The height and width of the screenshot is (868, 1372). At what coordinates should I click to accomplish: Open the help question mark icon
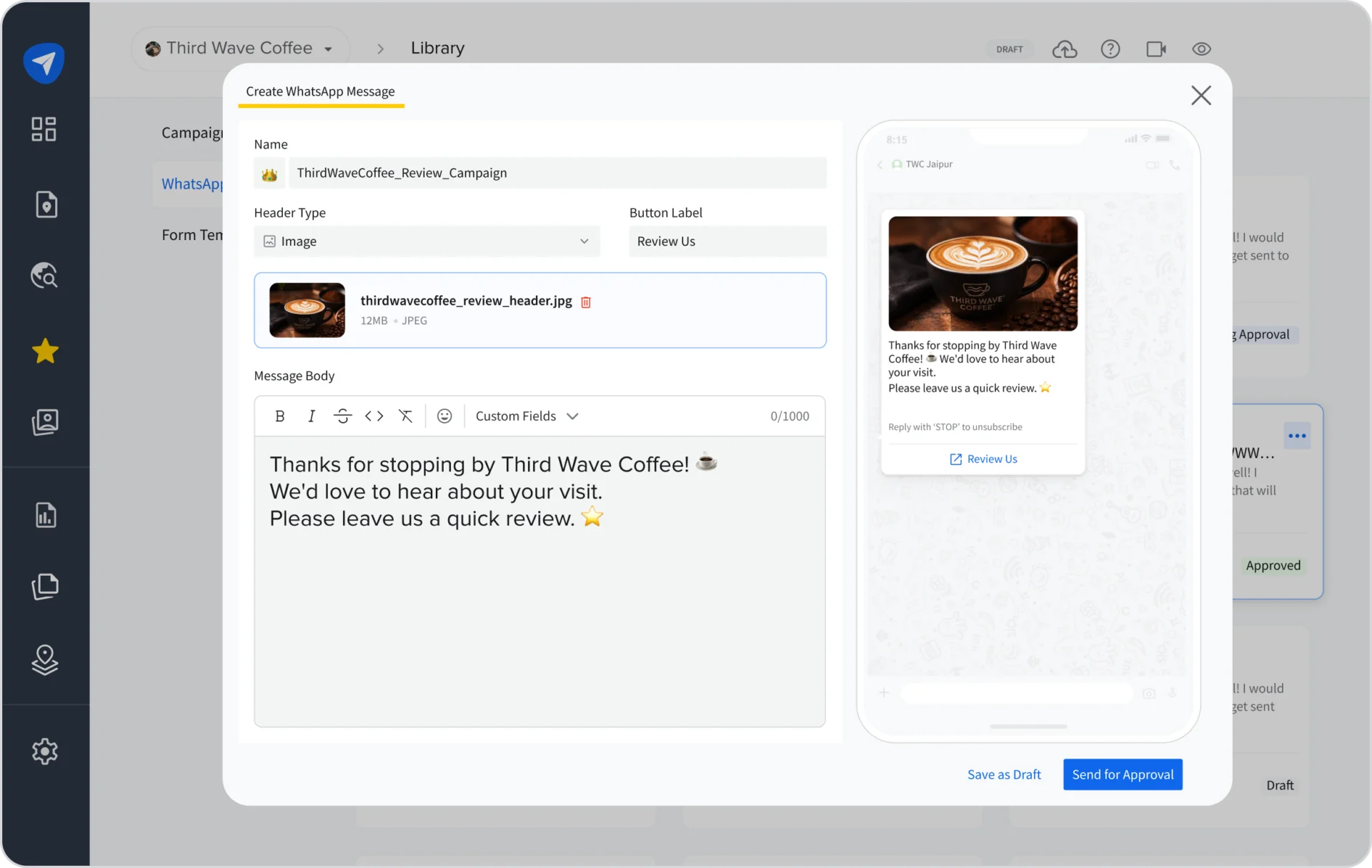pyautogui.click(x=1110, y=49)
